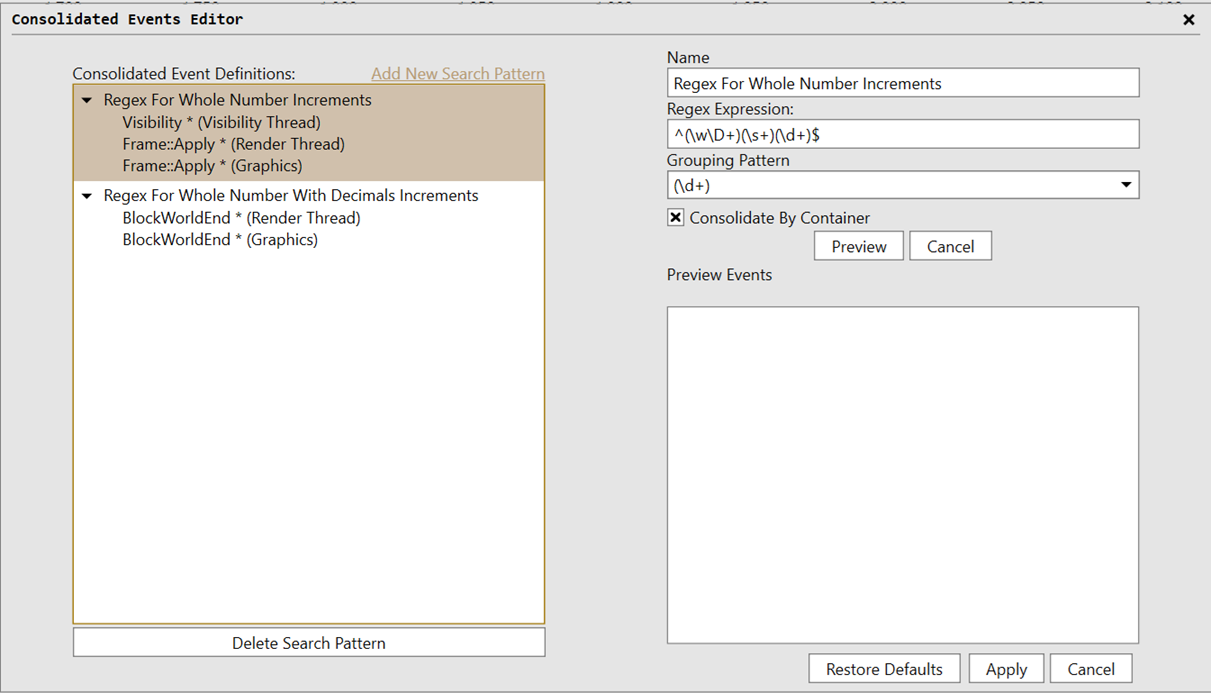The image size is (1211, 693).
Task: Focus the Regex Expression input field
Action: coord(903,134)
